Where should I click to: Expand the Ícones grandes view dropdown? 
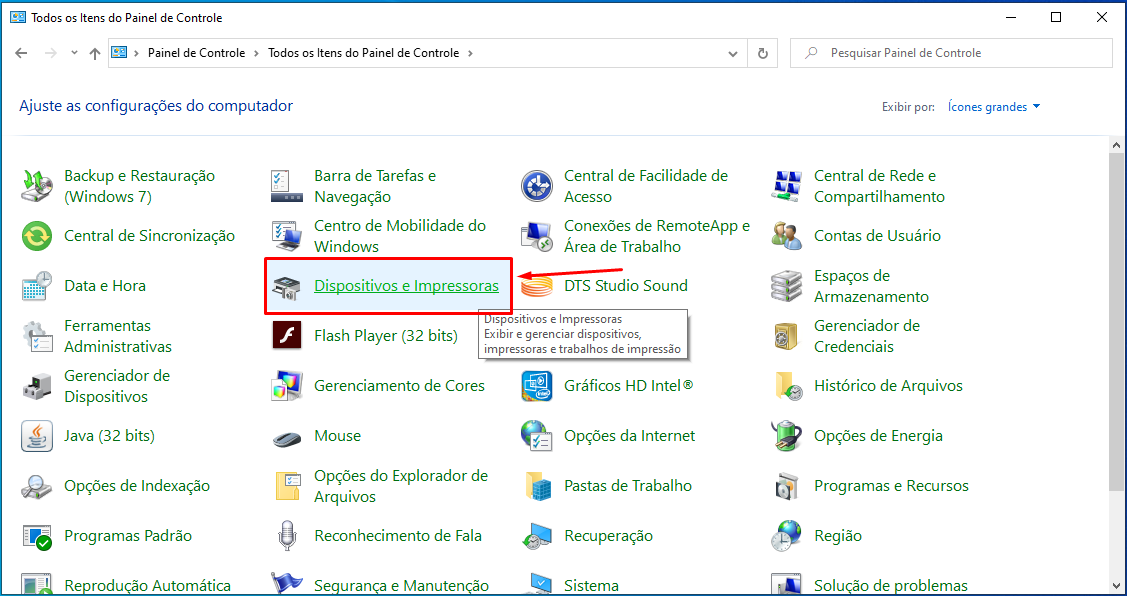click(x=994, y=107)
